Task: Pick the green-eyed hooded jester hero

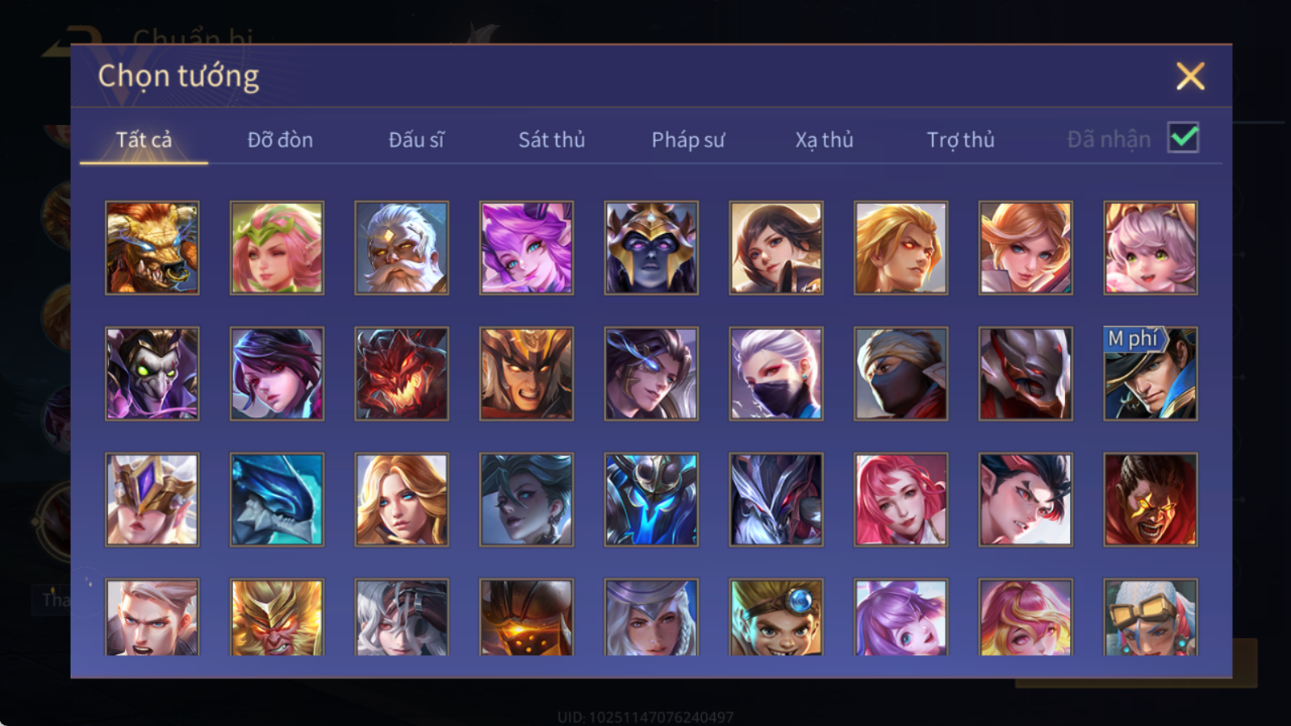Action: point(152,374)
